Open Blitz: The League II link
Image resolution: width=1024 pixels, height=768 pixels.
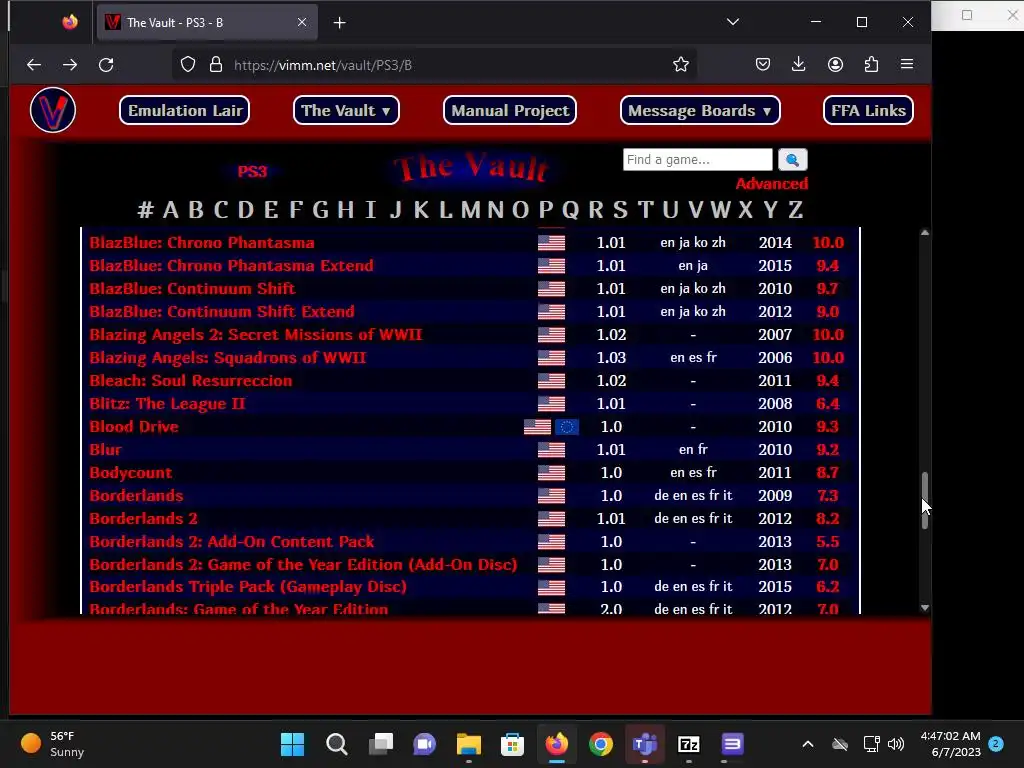point(167,404)
